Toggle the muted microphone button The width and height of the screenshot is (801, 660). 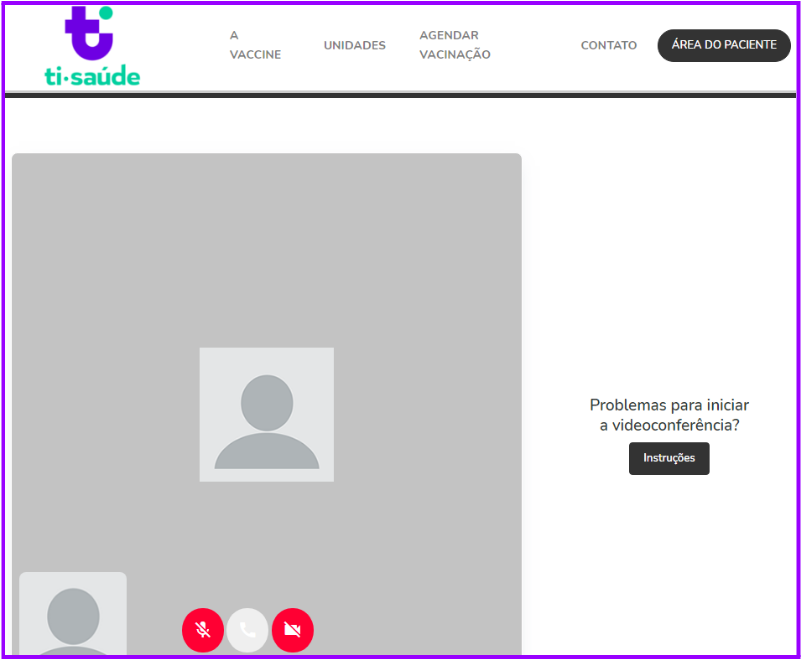point(203,630)
